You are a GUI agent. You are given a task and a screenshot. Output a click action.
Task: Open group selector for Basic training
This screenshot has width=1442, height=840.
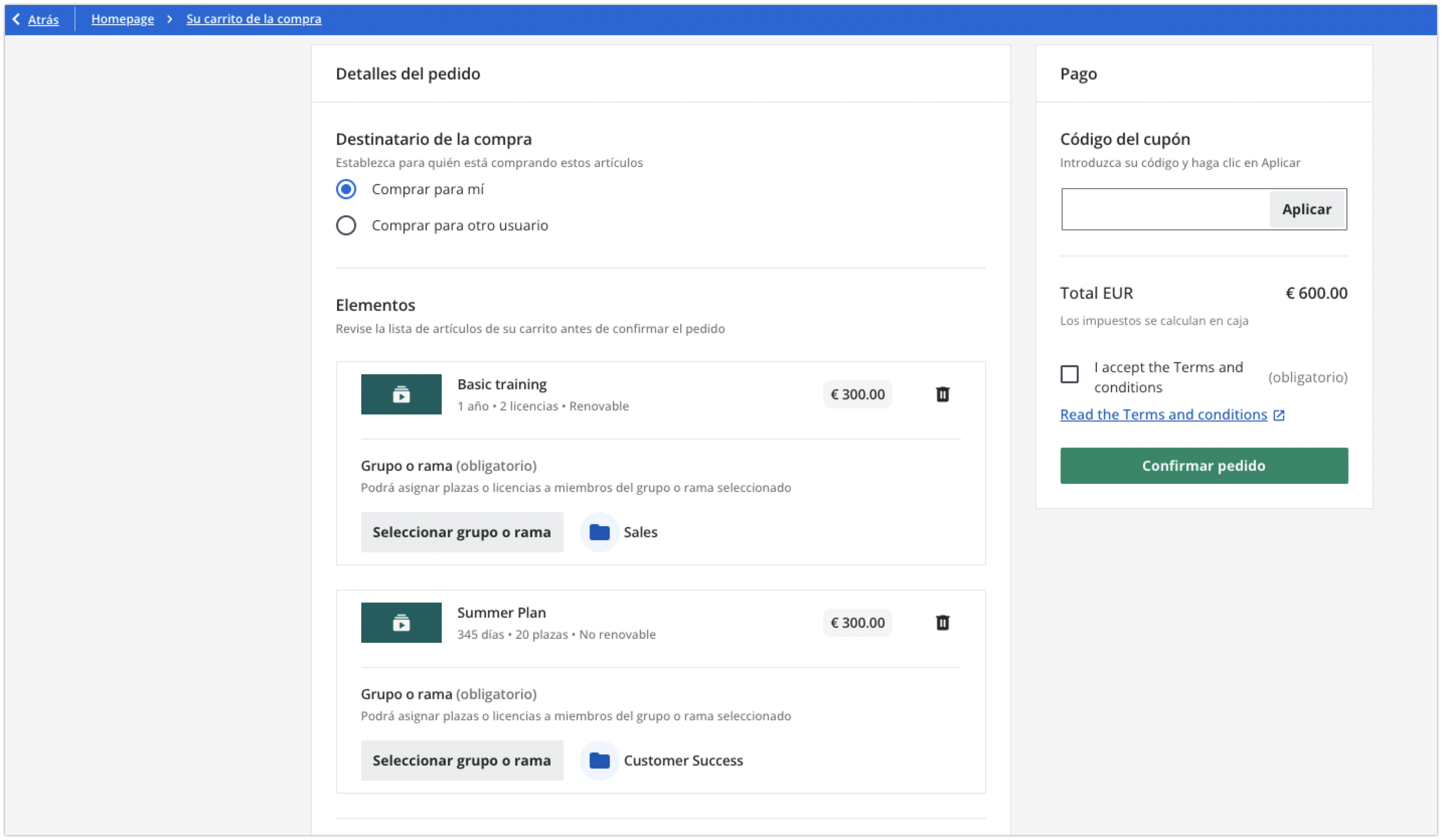461,532
